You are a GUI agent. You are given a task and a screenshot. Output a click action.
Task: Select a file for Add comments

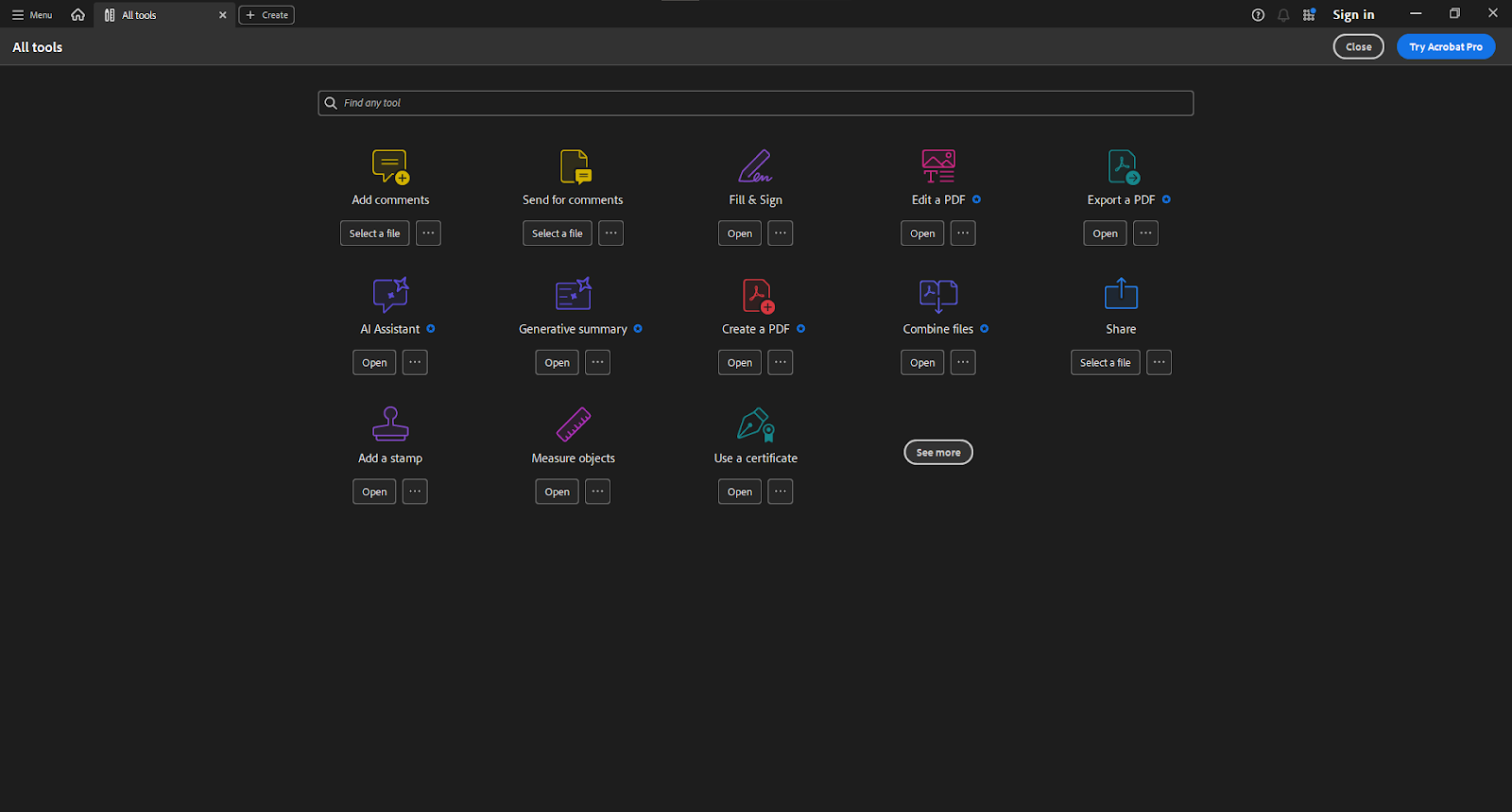375,233
